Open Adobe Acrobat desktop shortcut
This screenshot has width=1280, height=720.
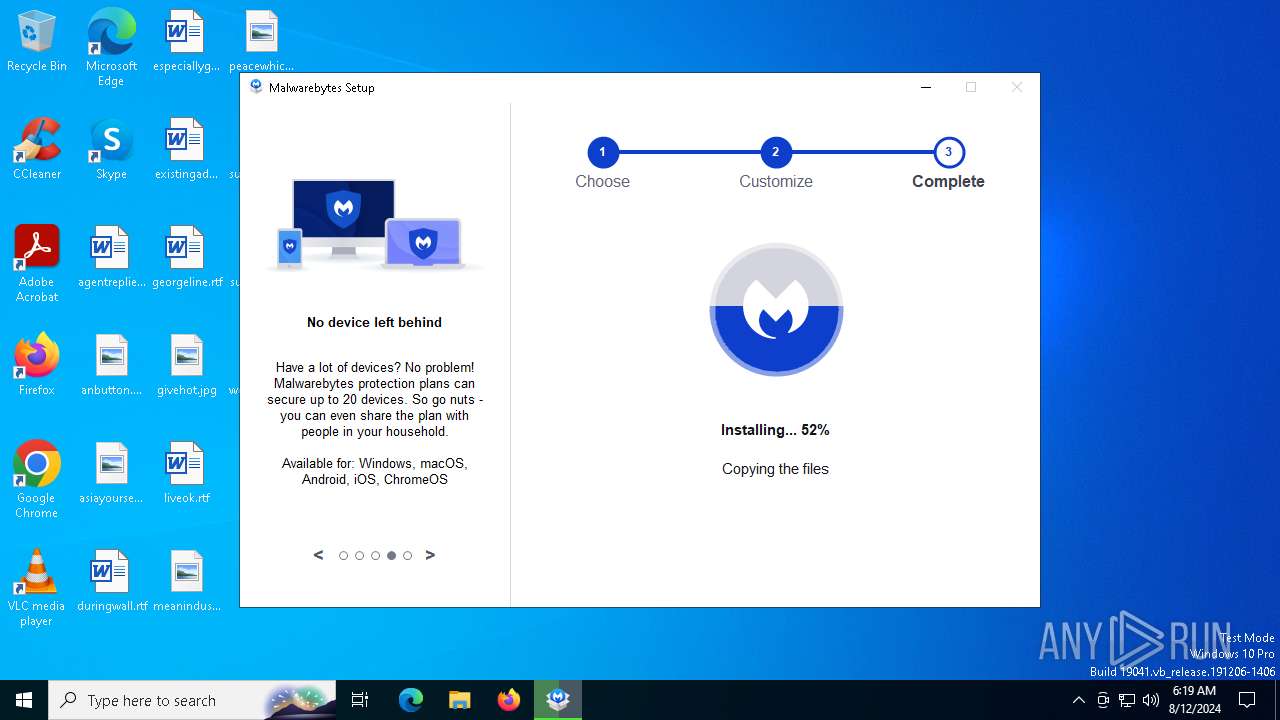tap(37, 263)
